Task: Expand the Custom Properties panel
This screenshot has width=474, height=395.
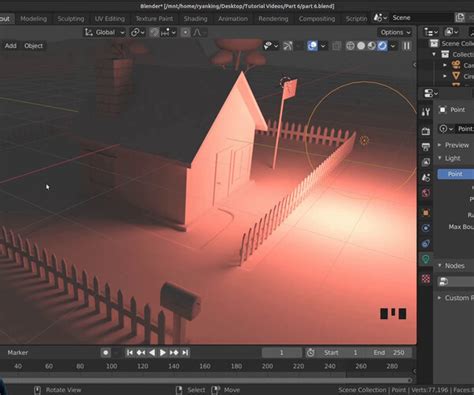Action: [x=439, y=298]
